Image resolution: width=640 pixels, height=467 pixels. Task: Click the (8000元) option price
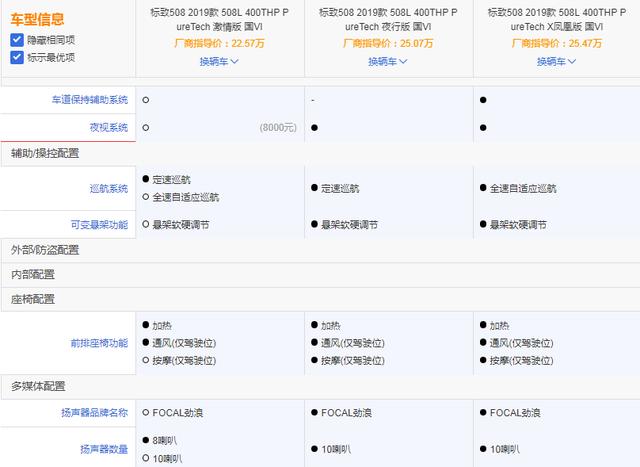[278, 127]
